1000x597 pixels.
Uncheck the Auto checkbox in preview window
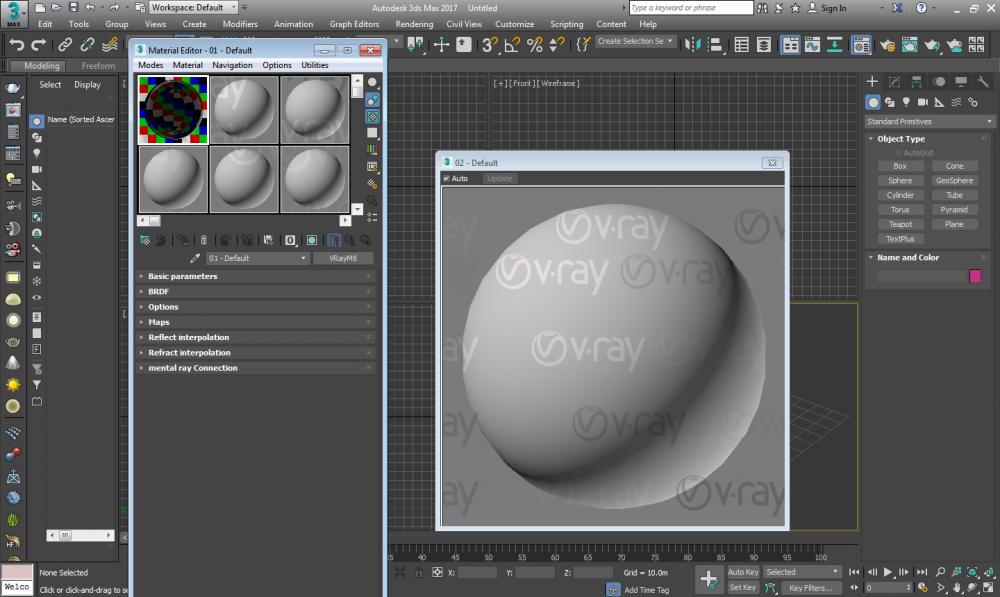click(447, 179)
